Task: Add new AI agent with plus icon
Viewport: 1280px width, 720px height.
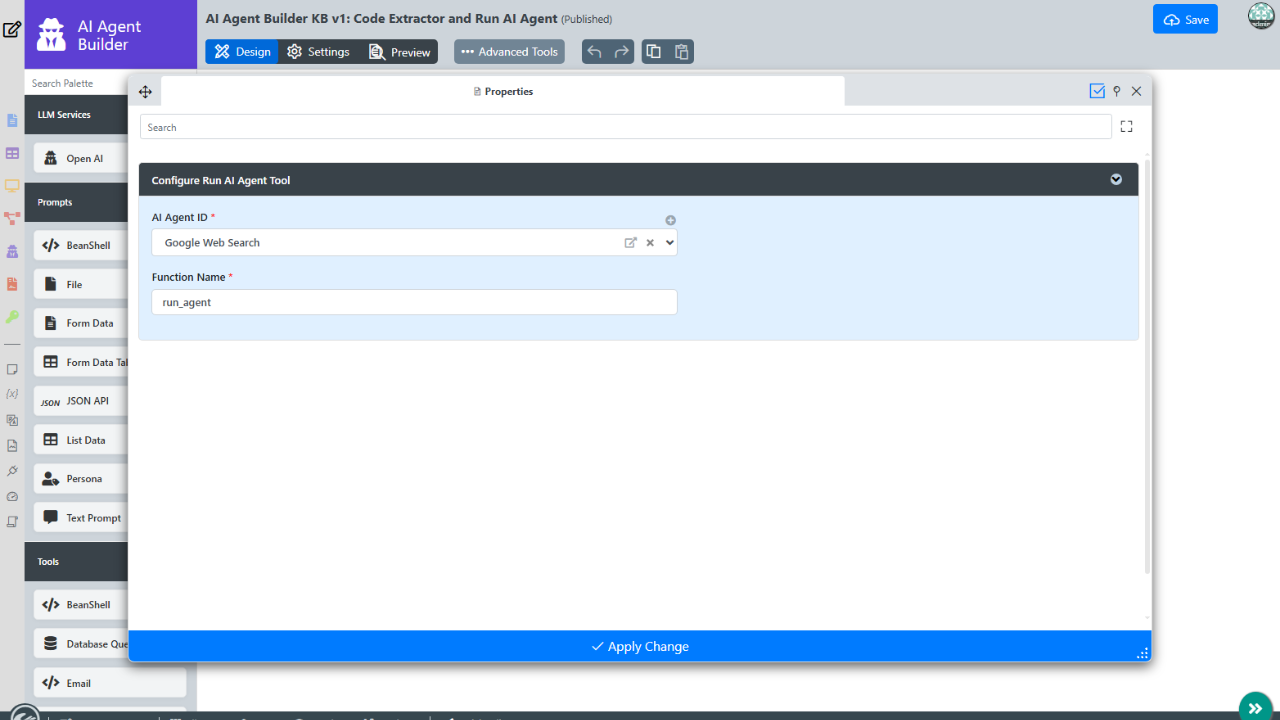Action: coord(671,220)
